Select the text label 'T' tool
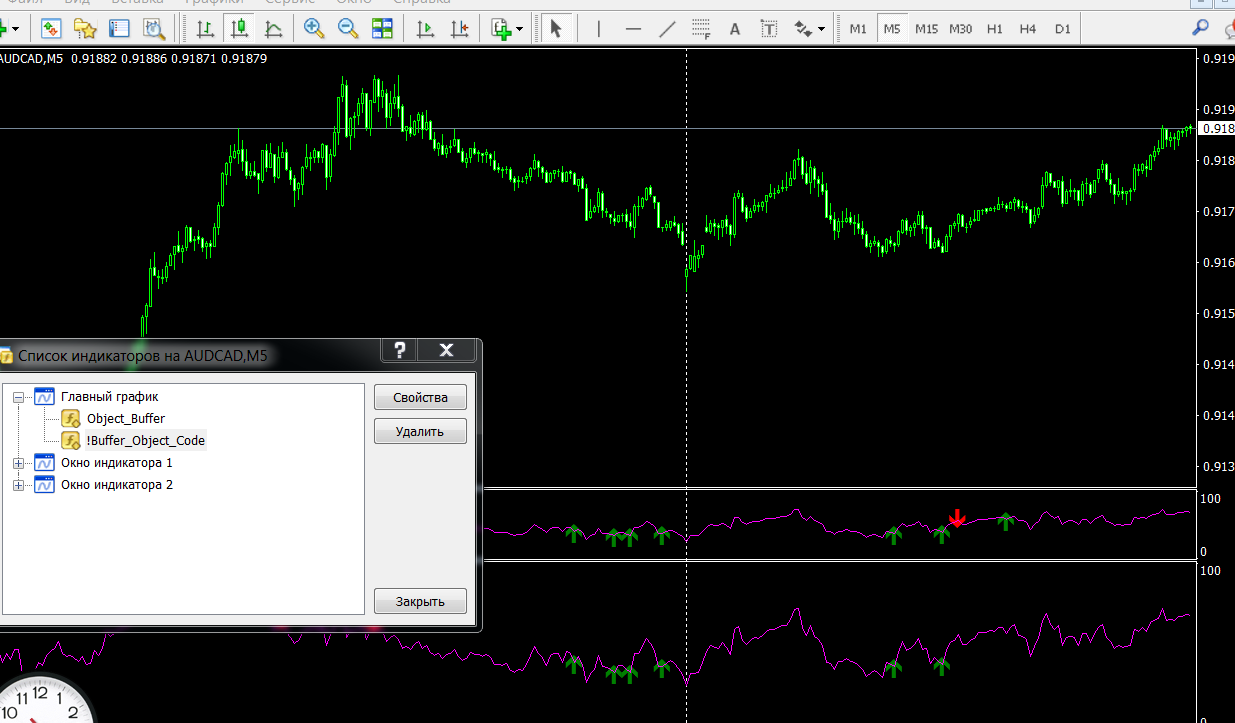 pyautogui.click(x=769, y=28)
